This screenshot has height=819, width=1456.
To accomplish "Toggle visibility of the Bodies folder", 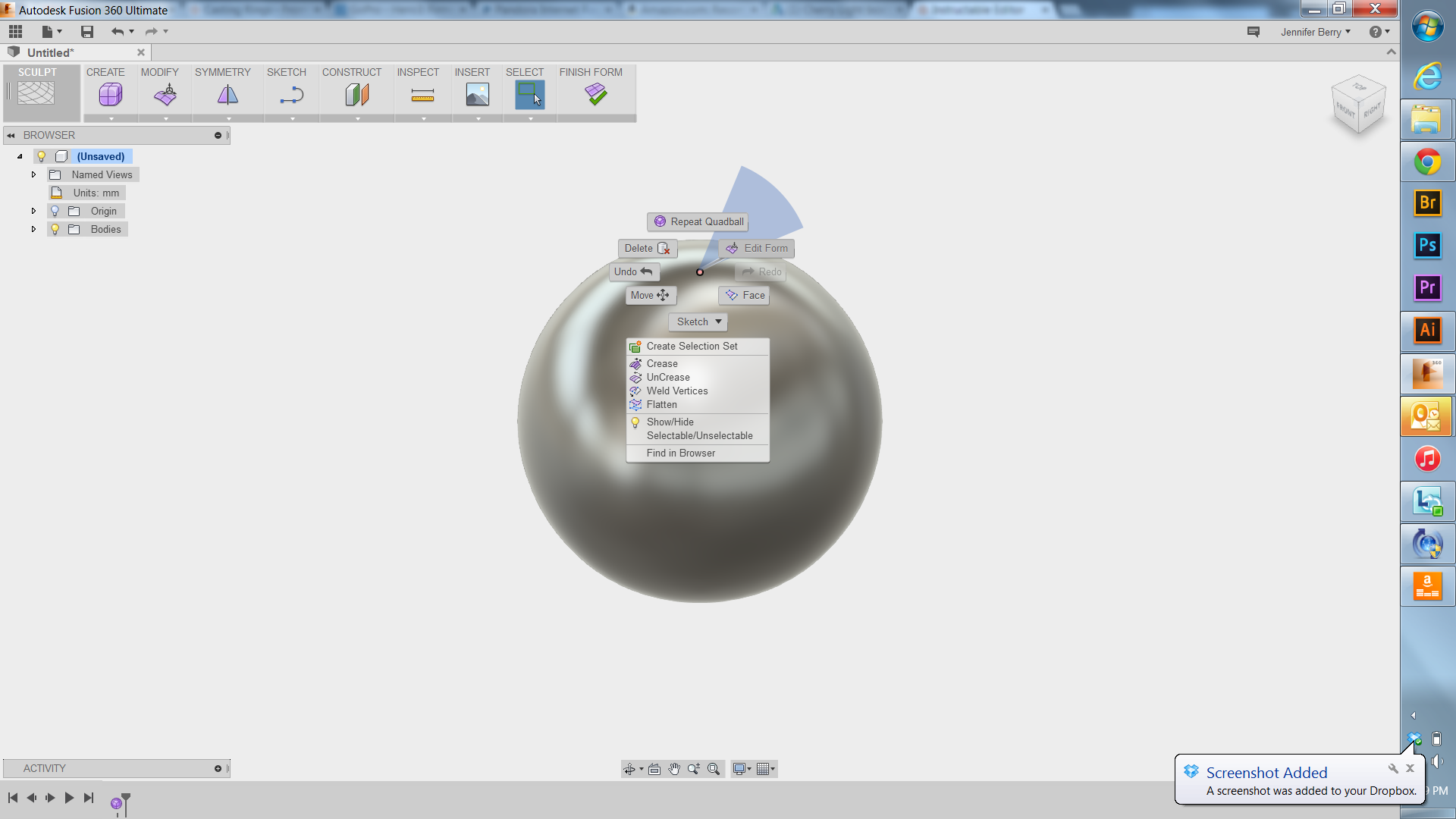I will 55,229.
